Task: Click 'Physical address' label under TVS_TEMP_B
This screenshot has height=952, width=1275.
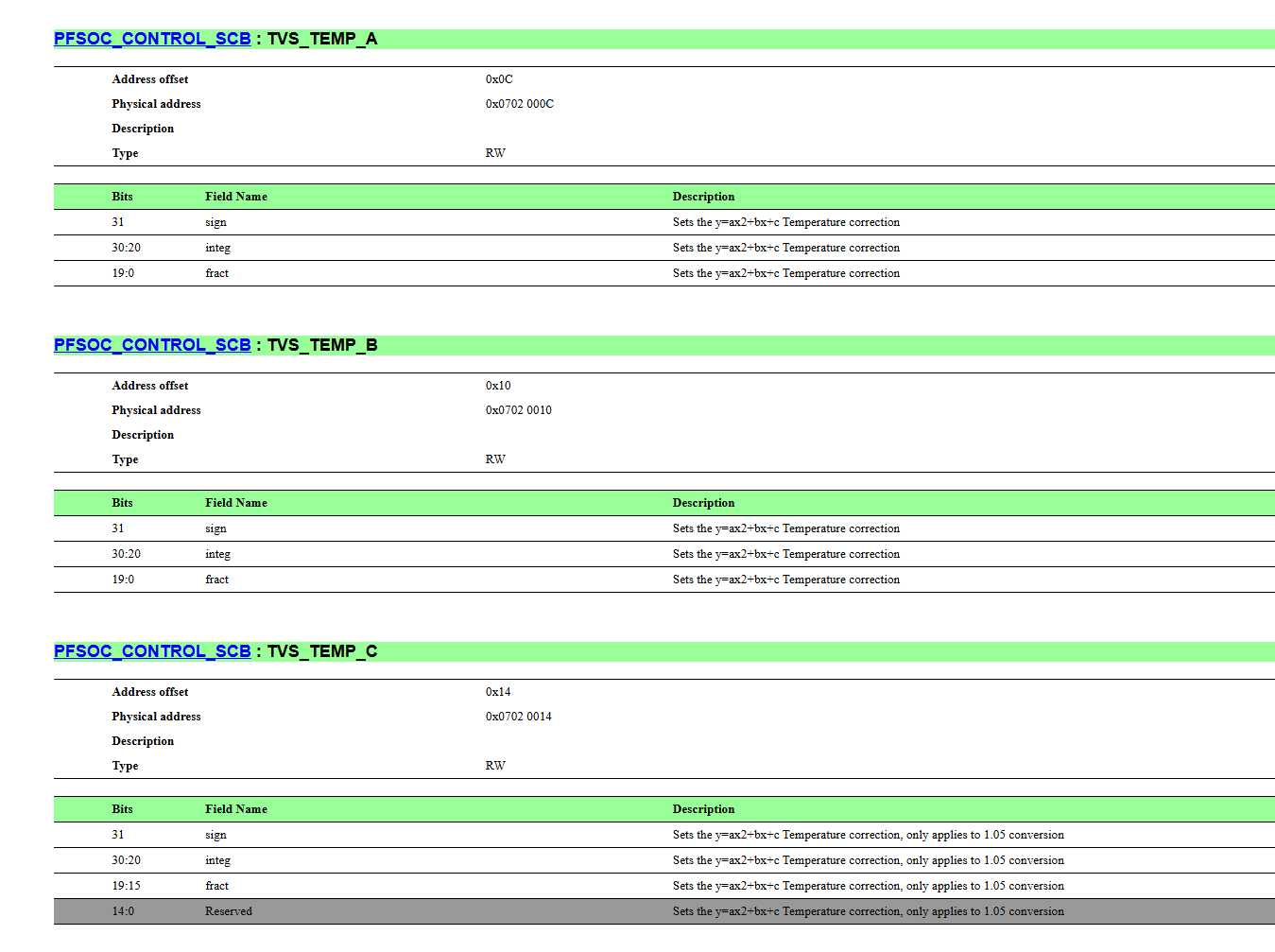Action: [x=156, y=410]
